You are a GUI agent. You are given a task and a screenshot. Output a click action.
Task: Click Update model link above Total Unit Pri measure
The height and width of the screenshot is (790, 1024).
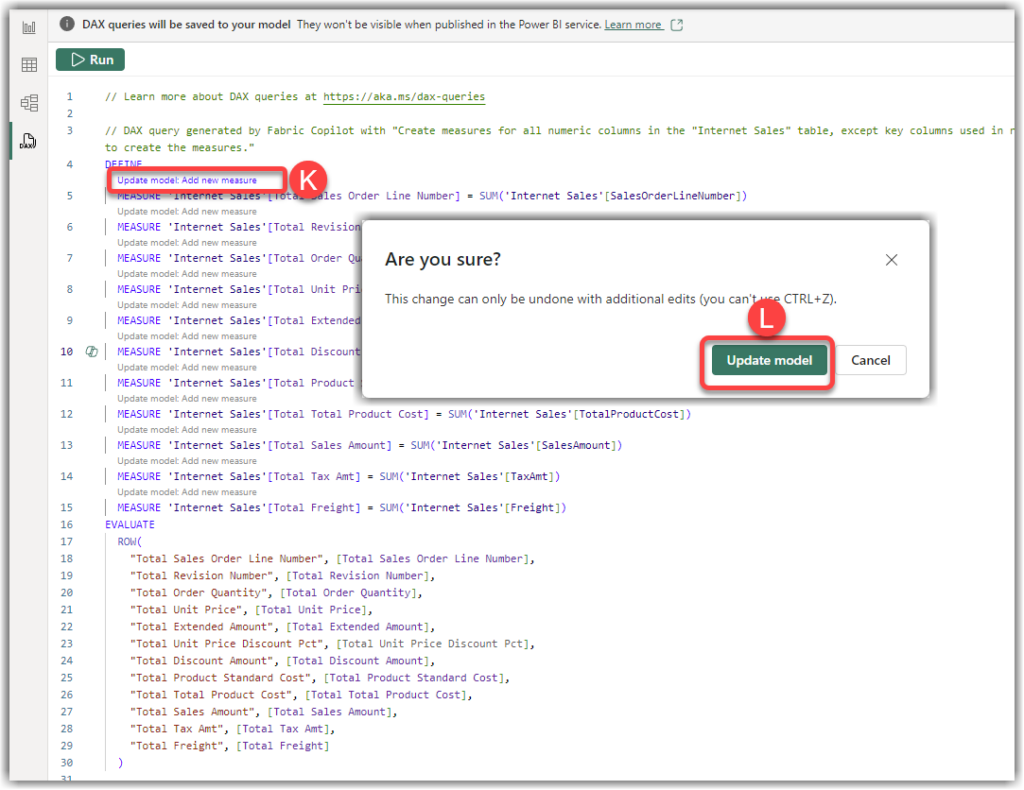(x=187, y=274)
